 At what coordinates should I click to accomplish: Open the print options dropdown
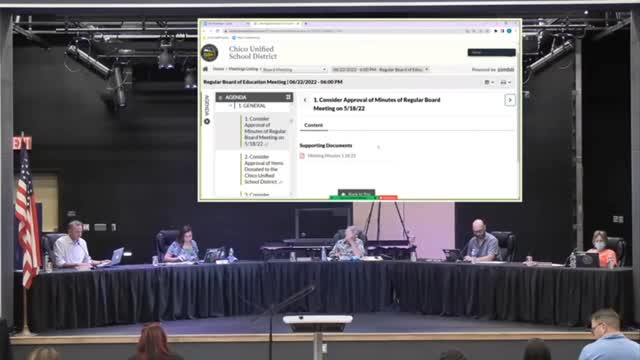tap(506, 82)
